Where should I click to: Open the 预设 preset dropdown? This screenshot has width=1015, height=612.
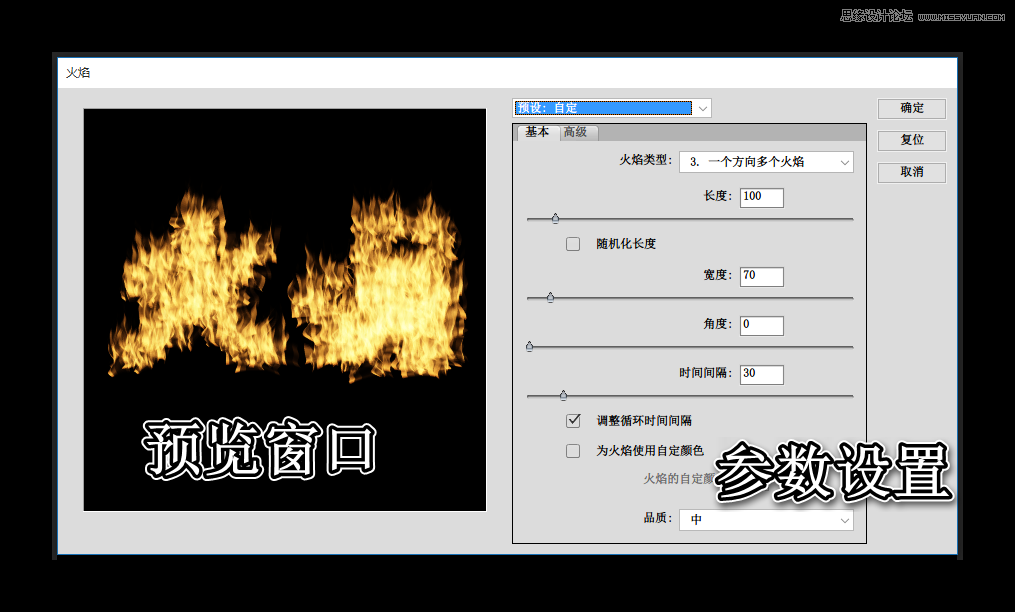612,108
